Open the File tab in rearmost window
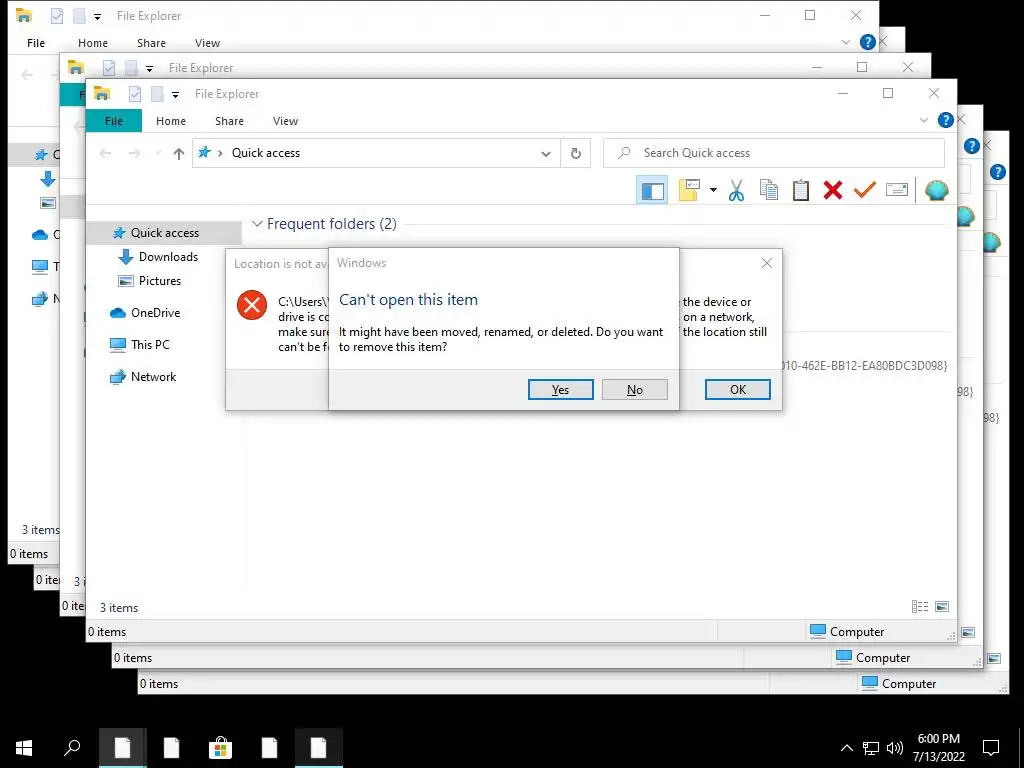Screen dimensions: 1024x768 pyautogui.click(x=36, y=43)
